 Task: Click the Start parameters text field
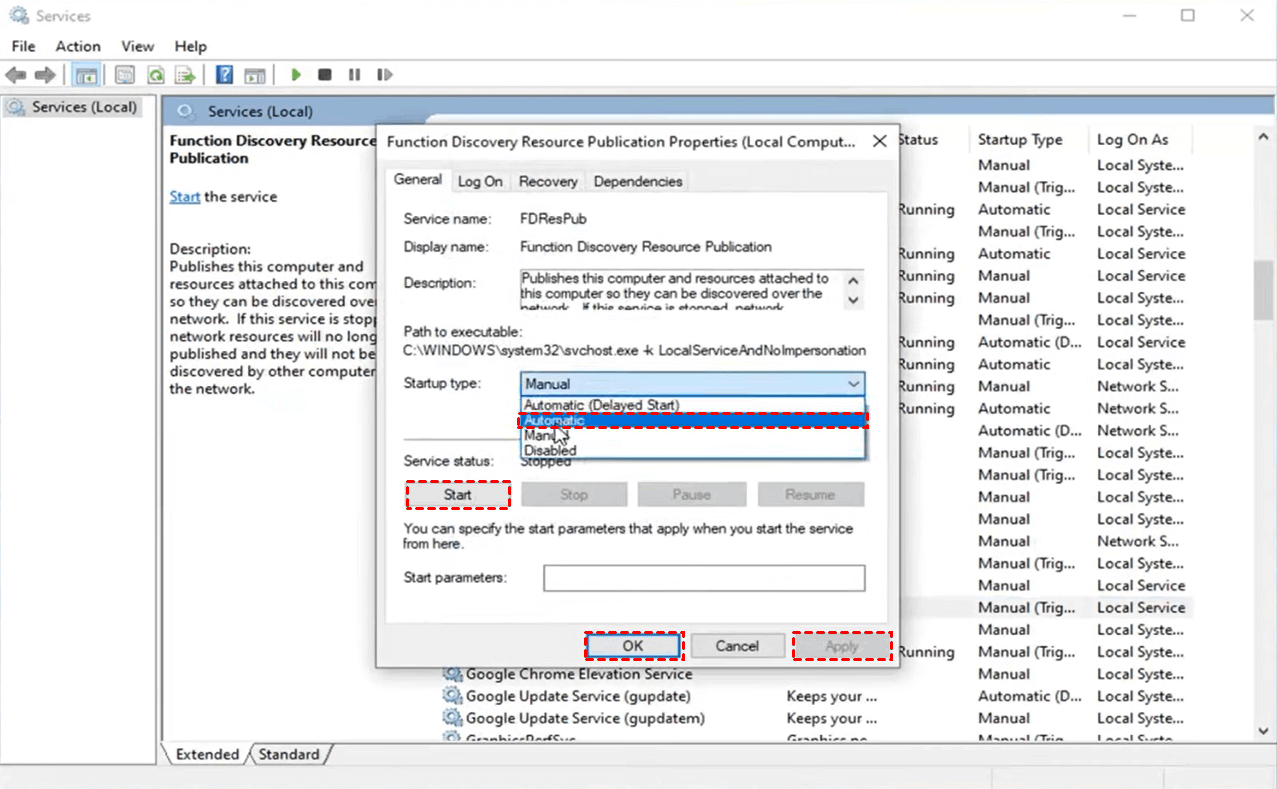[704, 578]
